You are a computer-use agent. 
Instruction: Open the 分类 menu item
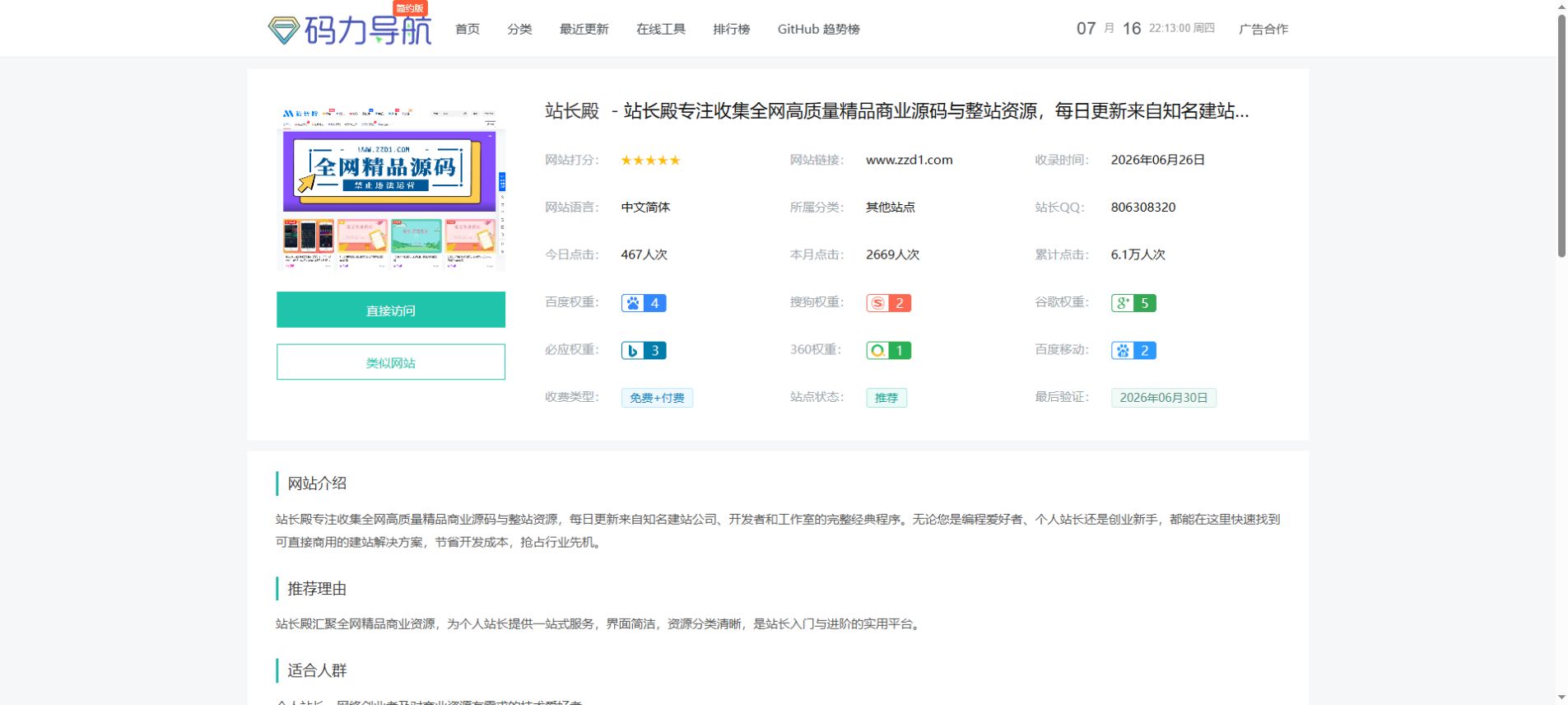click(x=519, y=29)
